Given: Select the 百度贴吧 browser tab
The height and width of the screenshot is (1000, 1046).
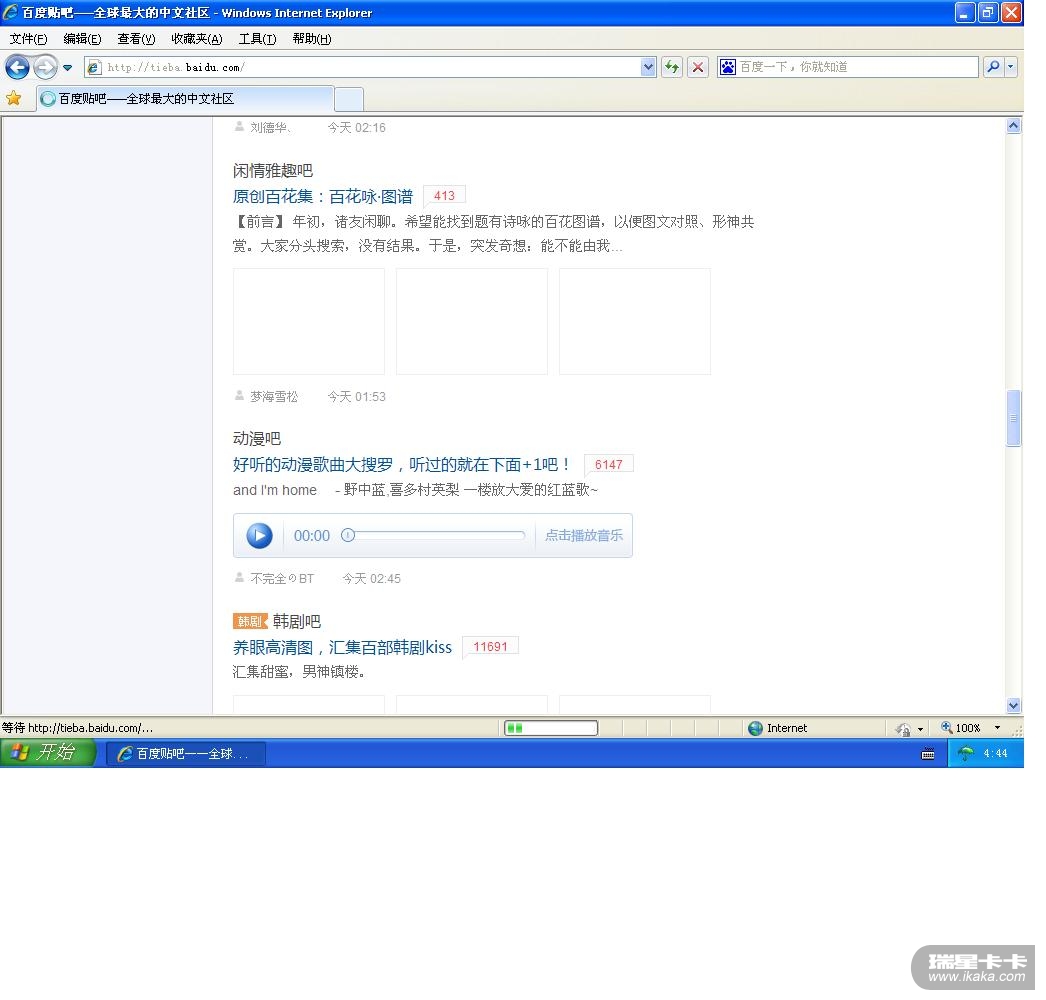Looking at the screenshot, I should point(185,99).
